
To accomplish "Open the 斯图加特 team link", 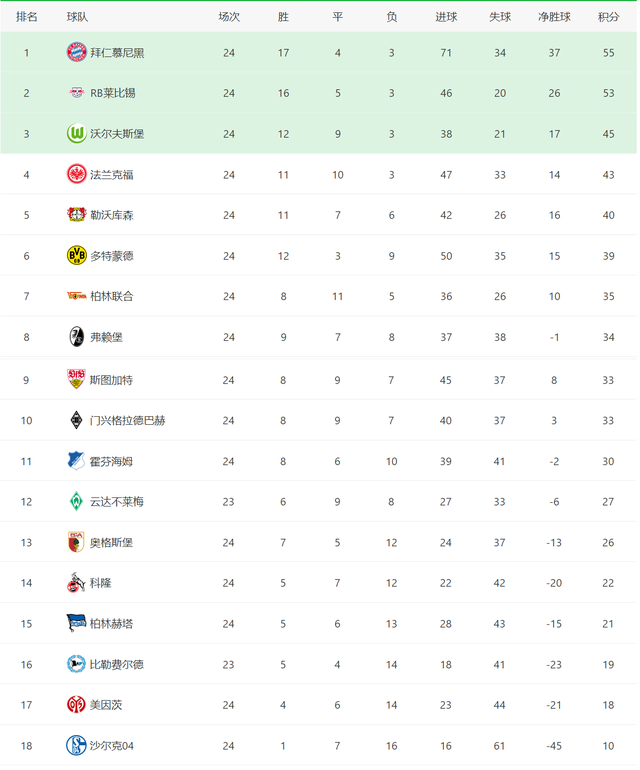I will click(111, 379).
